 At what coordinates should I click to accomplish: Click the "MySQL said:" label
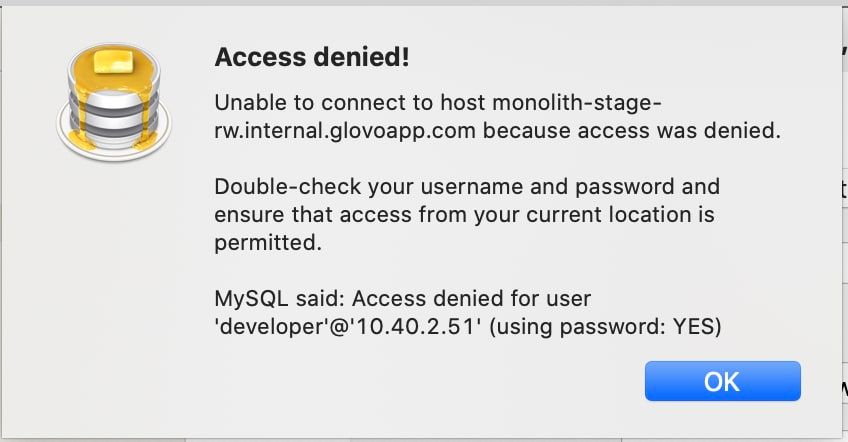coord(280,299)
